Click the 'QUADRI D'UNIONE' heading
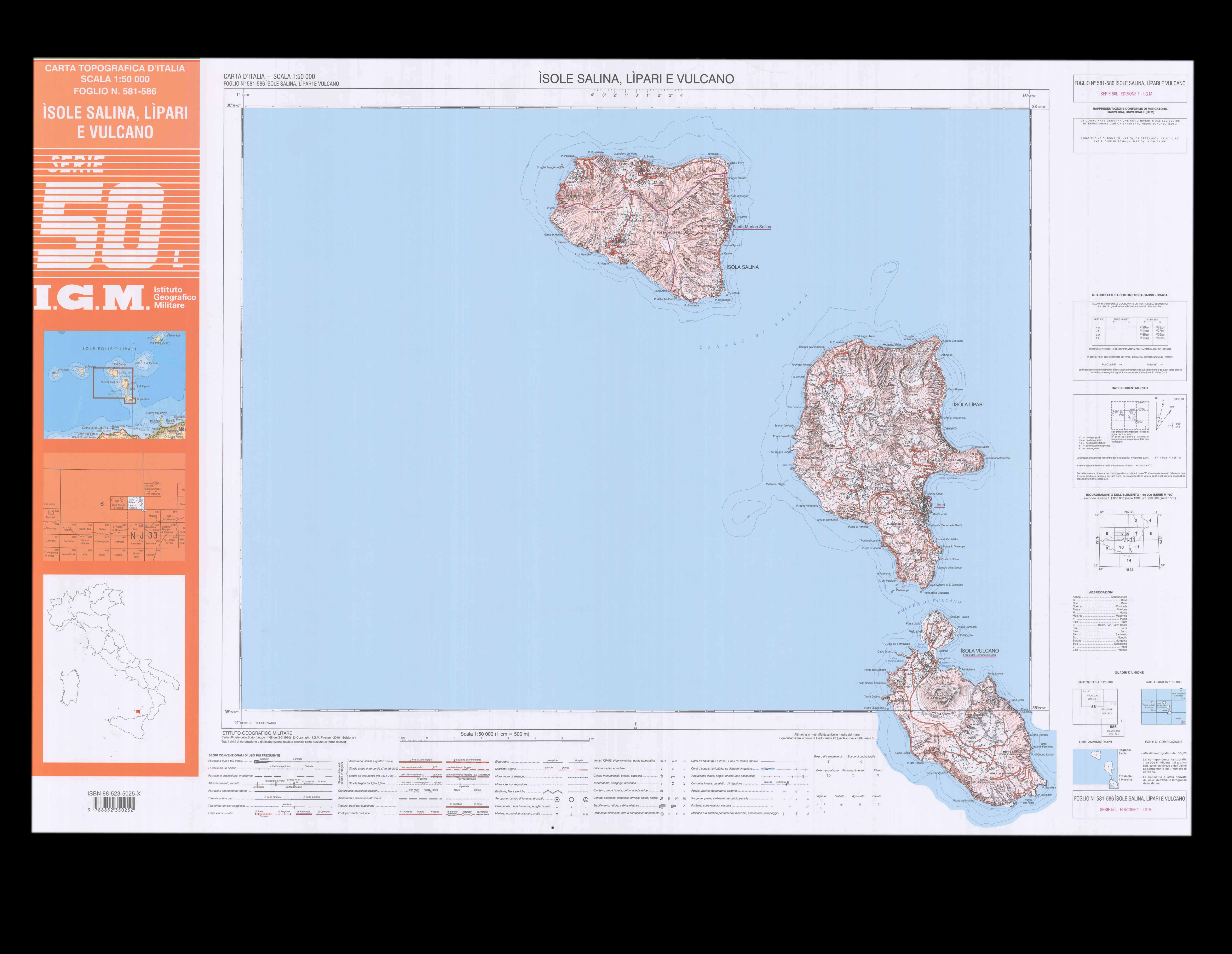 pyautogui.click(x=1129, y=672)
